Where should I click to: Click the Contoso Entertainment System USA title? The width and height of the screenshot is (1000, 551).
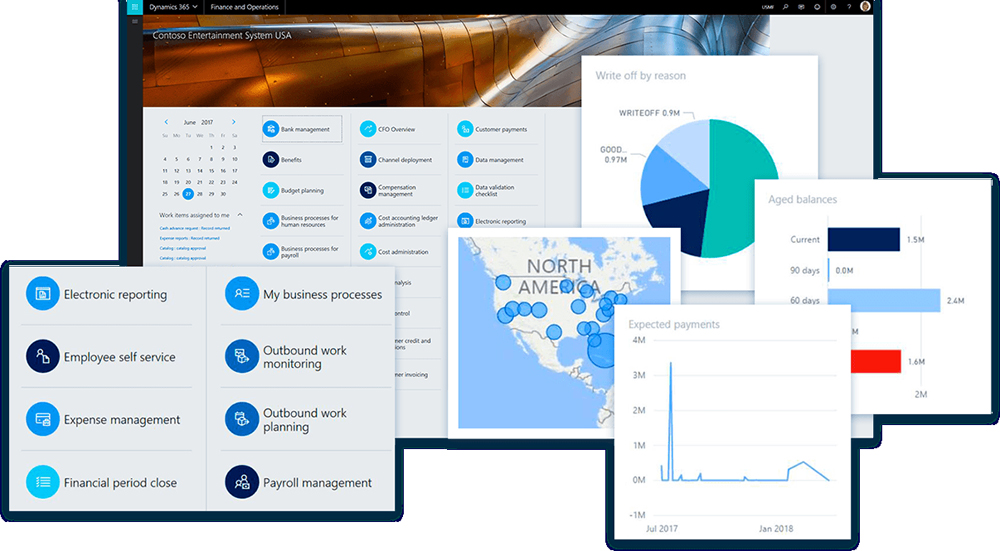[x=222, y=35]
